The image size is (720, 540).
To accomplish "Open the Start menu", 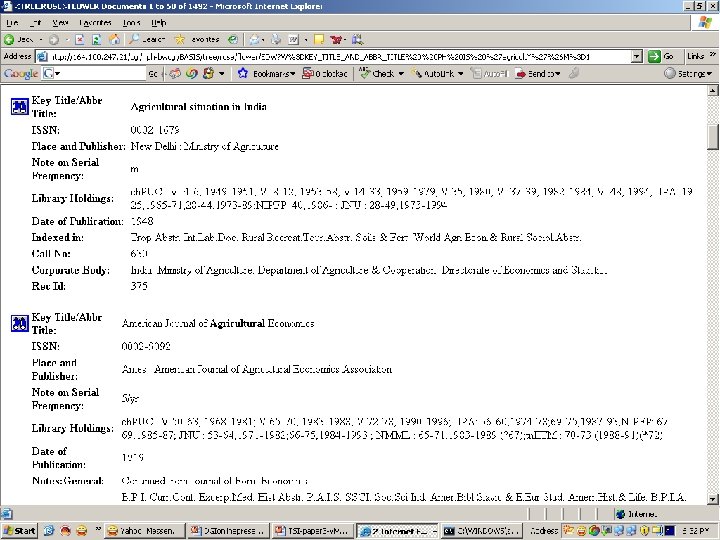I will (19, 531).
